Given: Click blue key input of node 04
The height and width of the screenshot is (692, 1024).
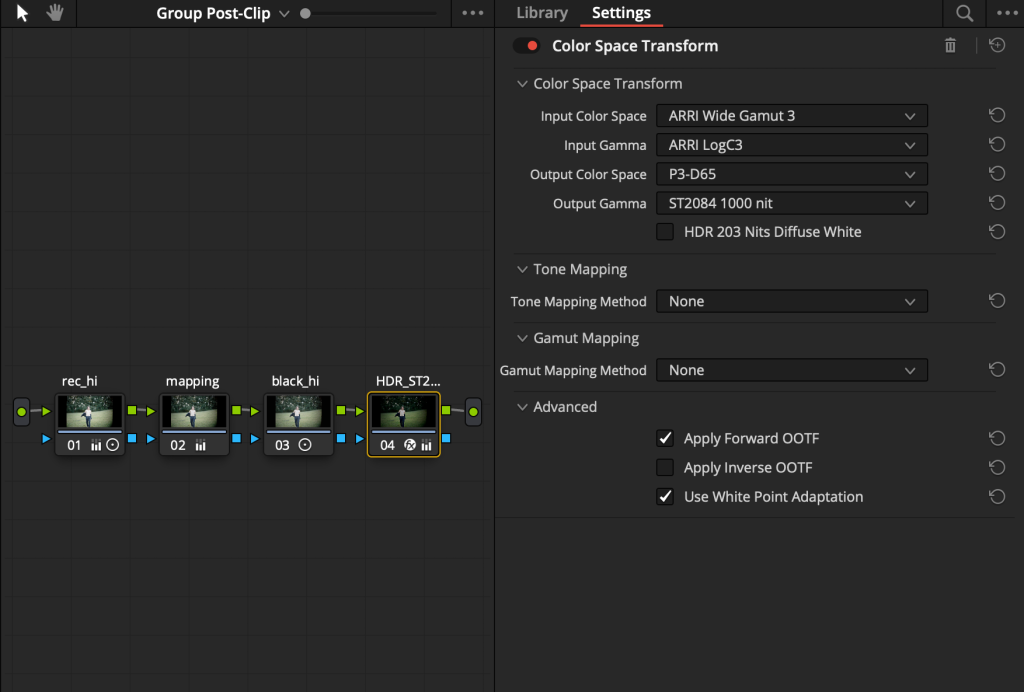Looking at the screenshot, I should point(360,439).
